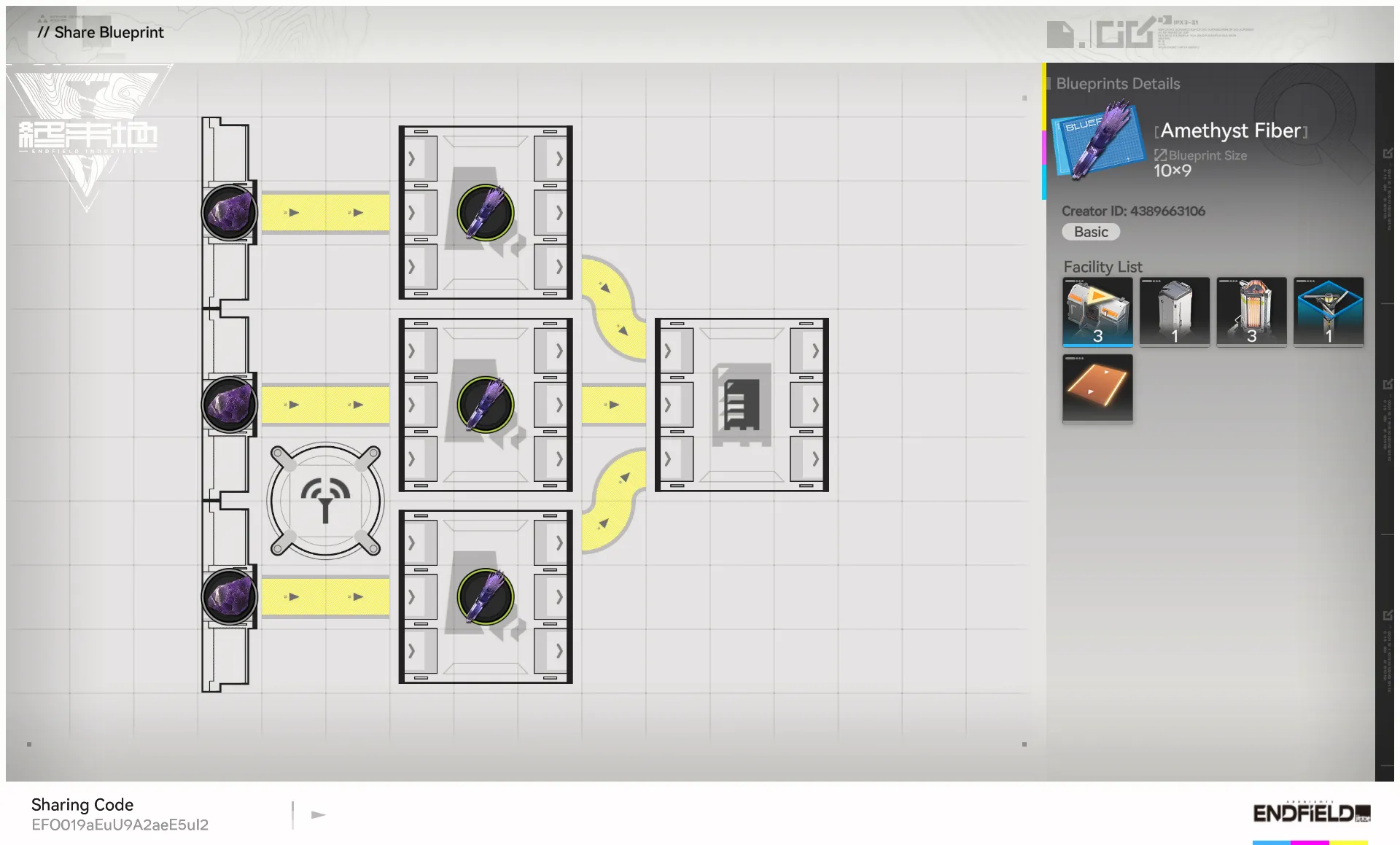Click the top amethyst ore input icon
Image resolution: width=1400 pixels, height=845 pixels.
[229, 212]
